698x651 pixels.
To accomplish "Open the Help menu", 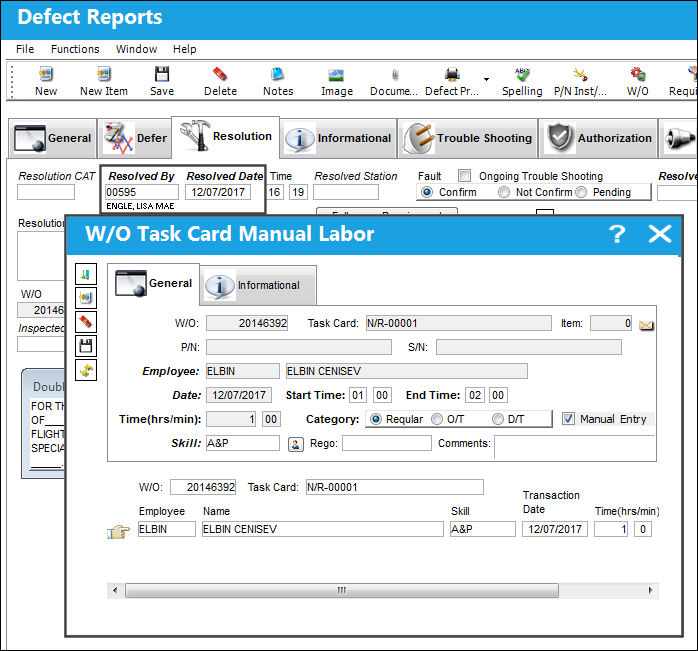I will click(184, 49).
